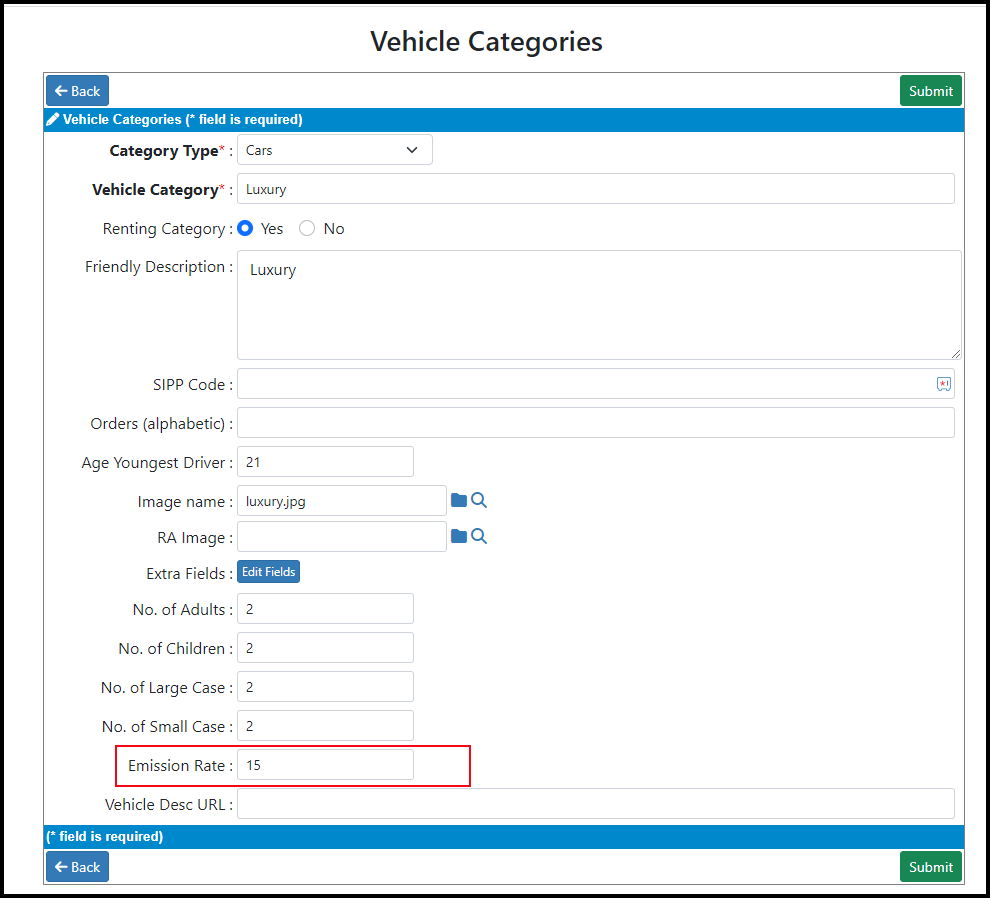Click magnifier icon beside RA Image field

point(479,536)
